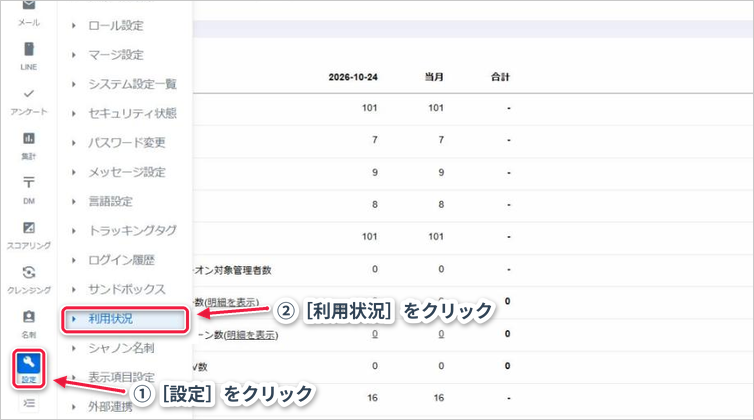Open the DM sidebar icon
Image resolution: width=754 pixels, height=420 pixels.
point(29,183)
